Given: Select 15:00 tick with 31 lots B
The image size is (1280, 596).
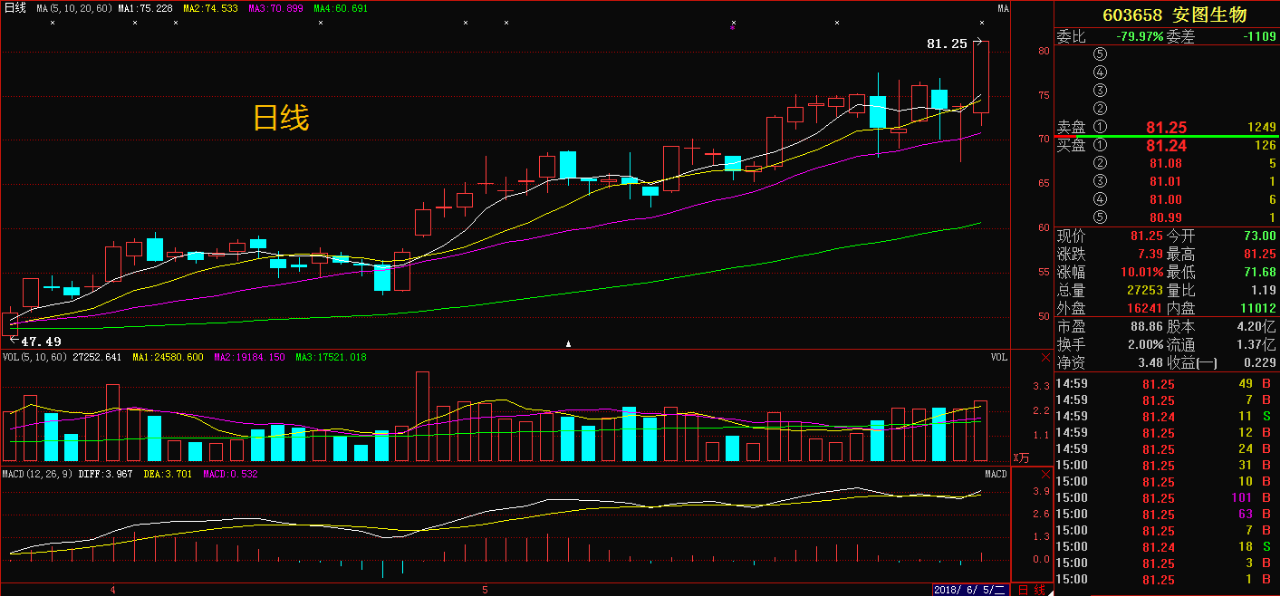Looking at the screenshot, I should [x=1167, y=465].
